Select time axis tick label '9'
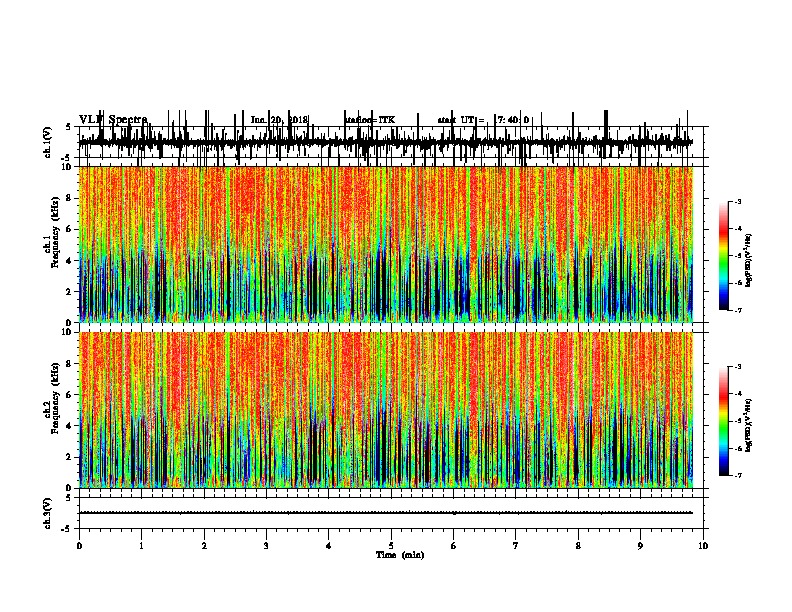Screen dimensions: 792x612 [x=640, y=546]
